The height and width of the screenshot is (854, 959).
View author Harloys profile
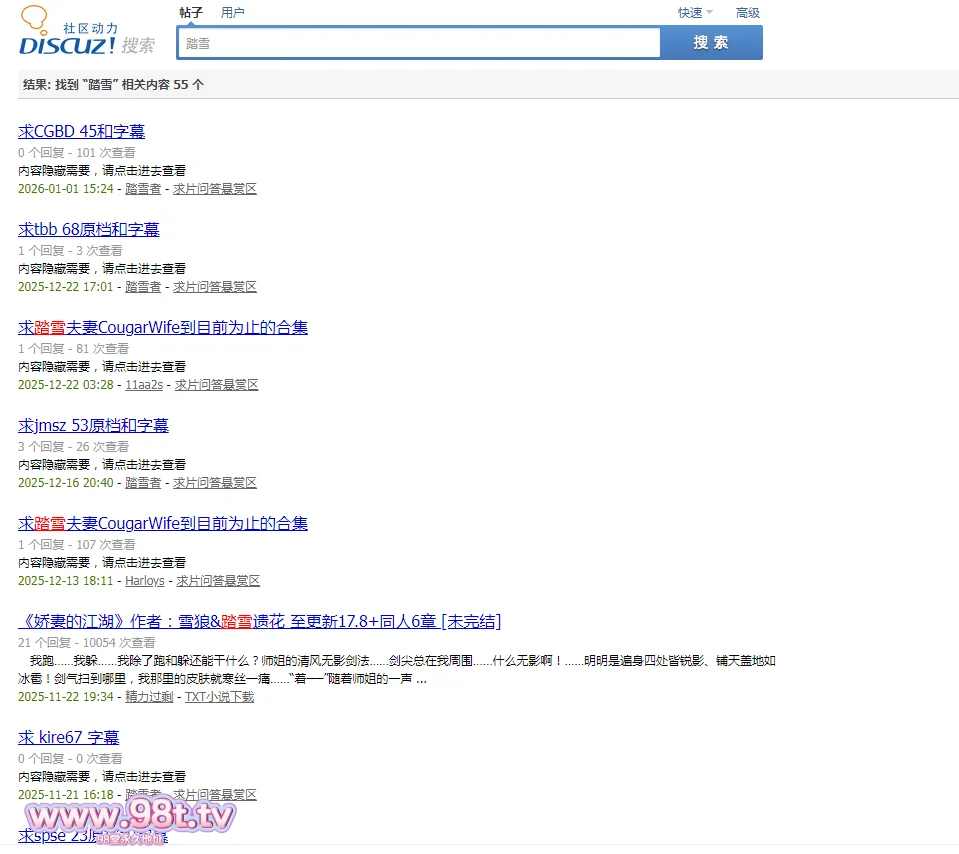[x=144, y=581]
